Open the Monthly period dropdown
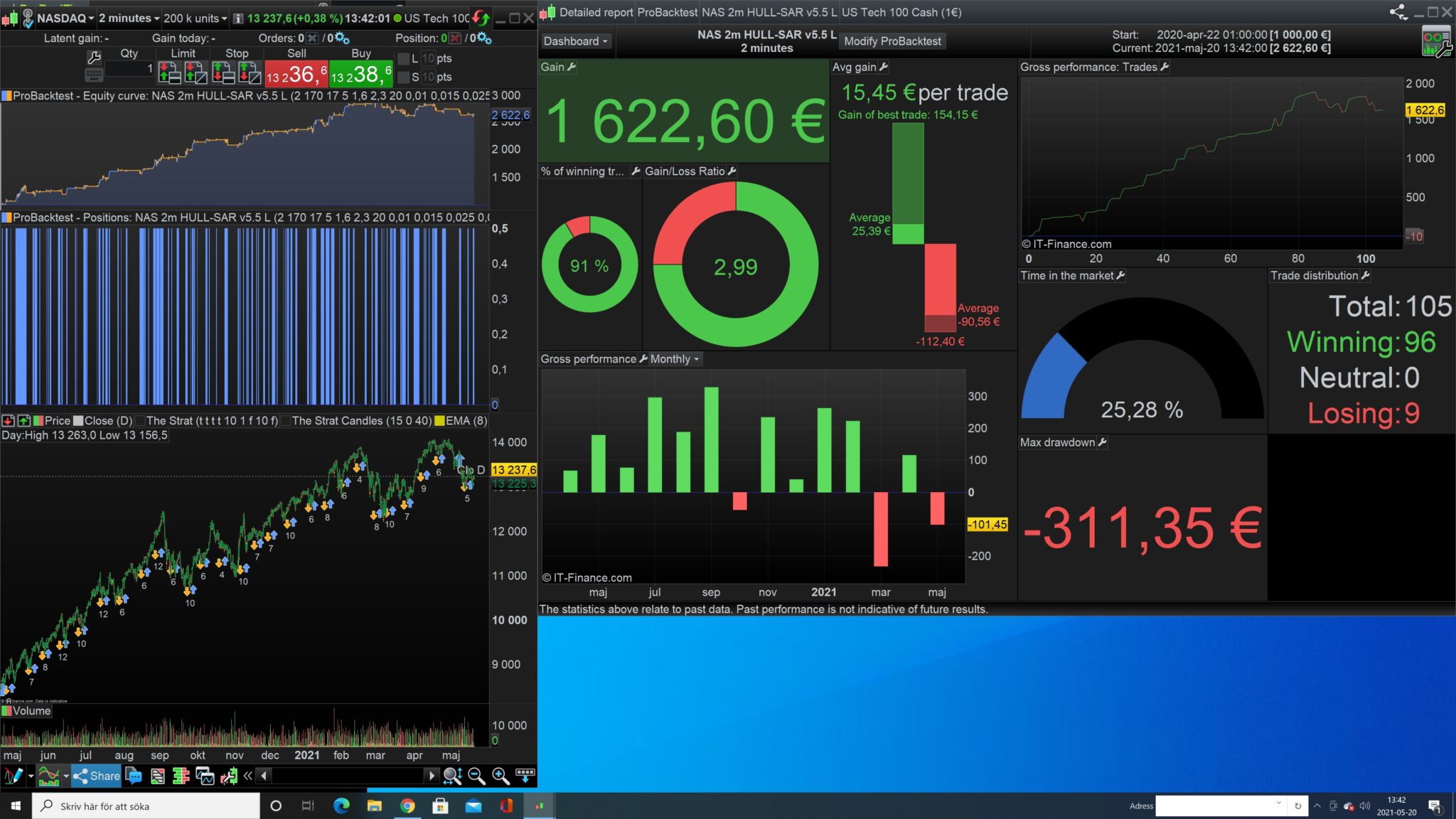 pos(675,359)
